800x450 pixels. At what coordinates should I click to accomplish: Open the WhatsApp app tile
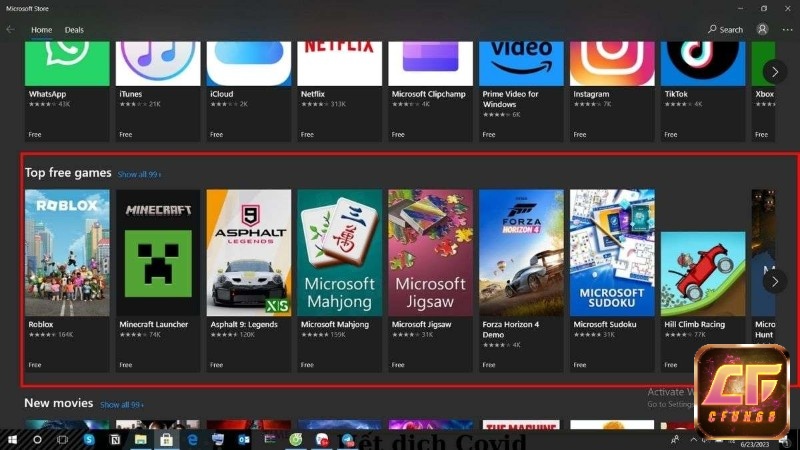[67, 91]
